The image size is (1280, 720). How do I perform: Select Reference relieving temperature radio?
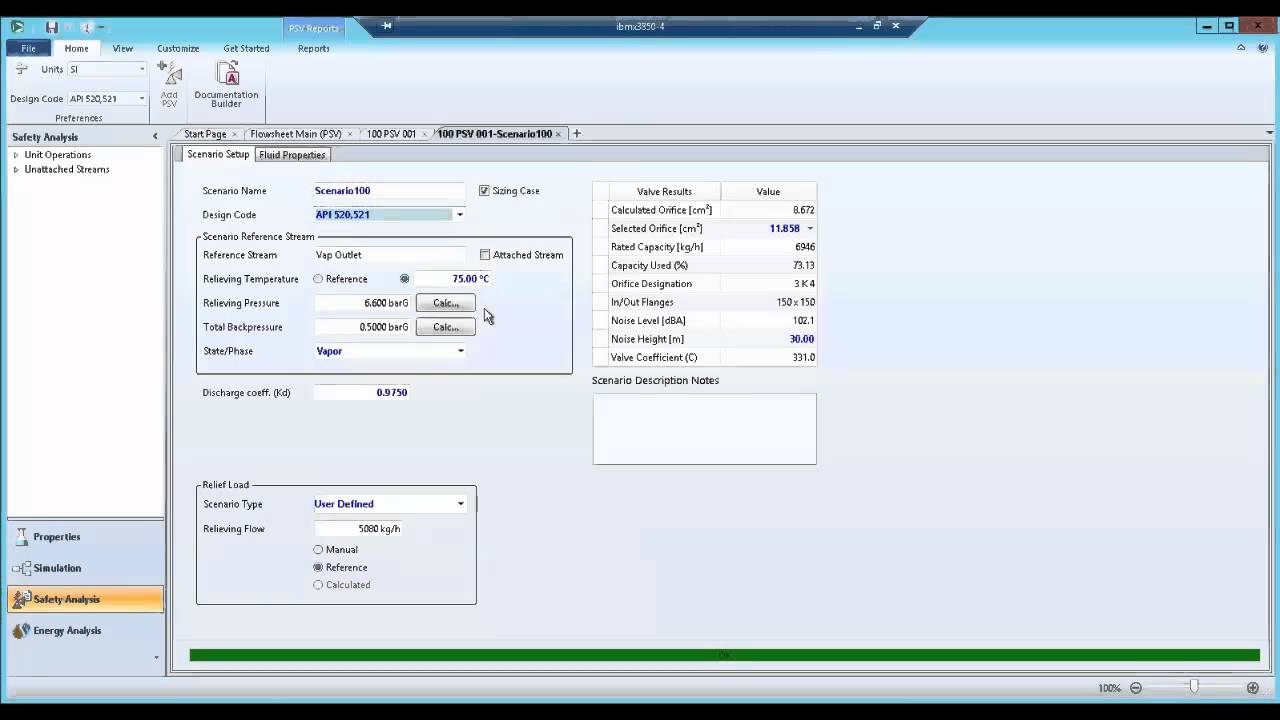coord(318,279)
